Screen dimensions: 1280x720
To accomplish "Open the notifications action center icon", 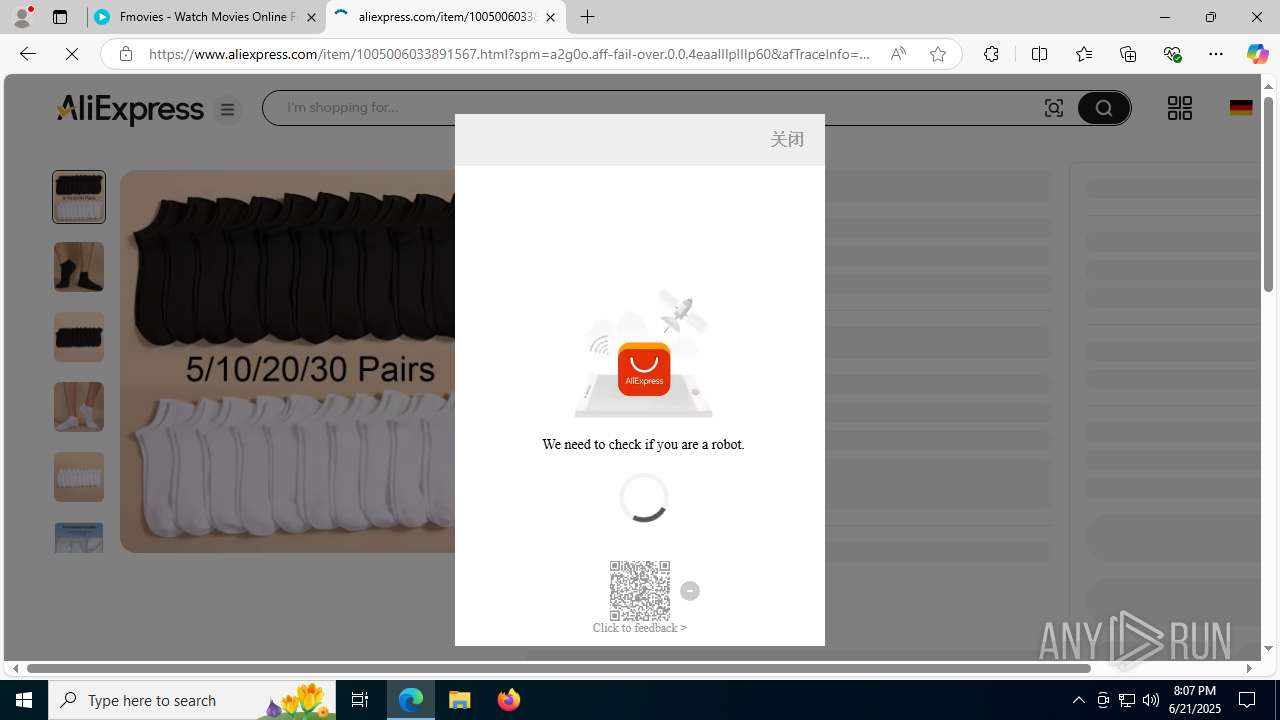I will [x=1248, y=700].
